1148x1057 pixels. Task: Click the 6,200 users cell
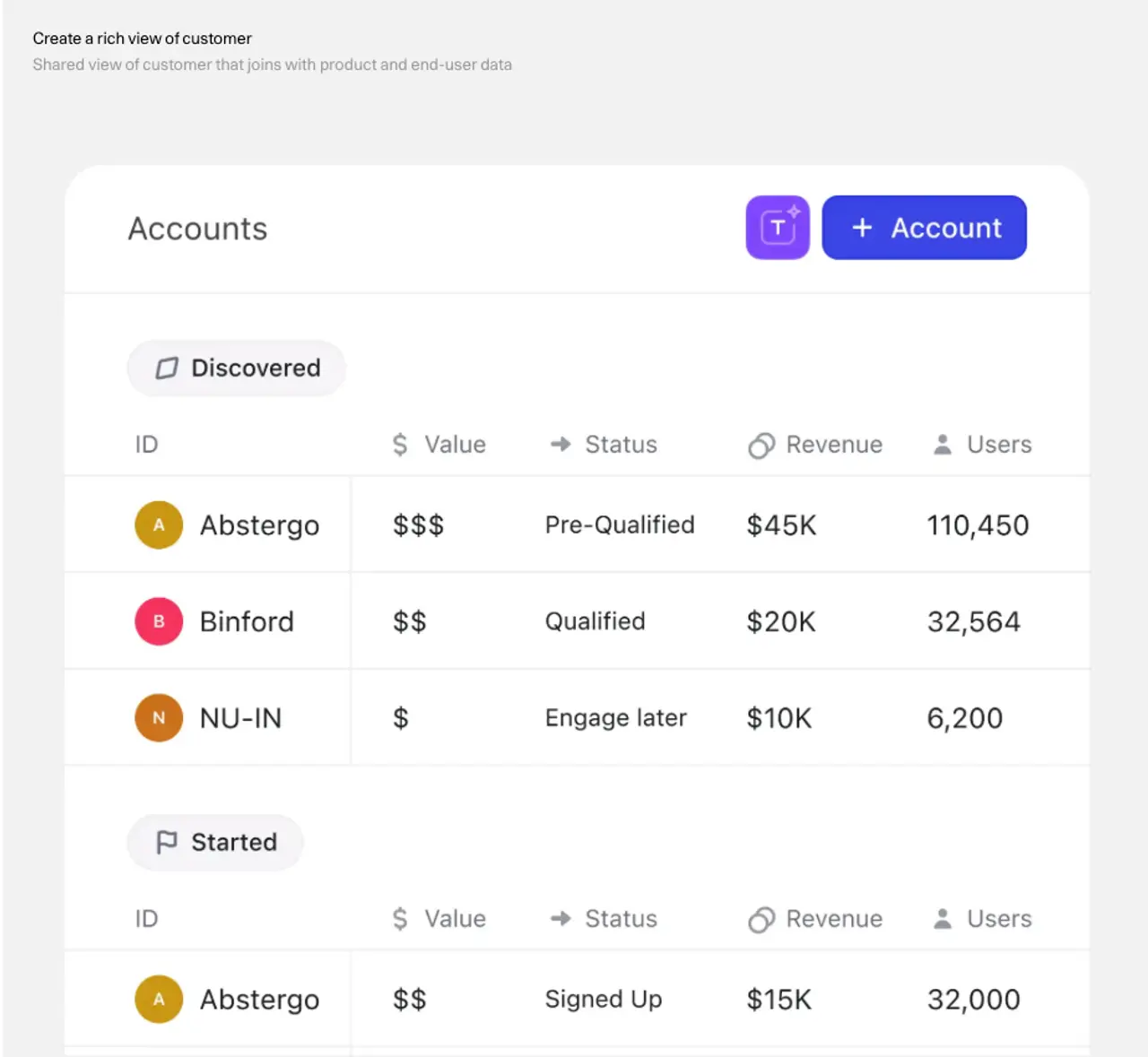click(965, 719)
